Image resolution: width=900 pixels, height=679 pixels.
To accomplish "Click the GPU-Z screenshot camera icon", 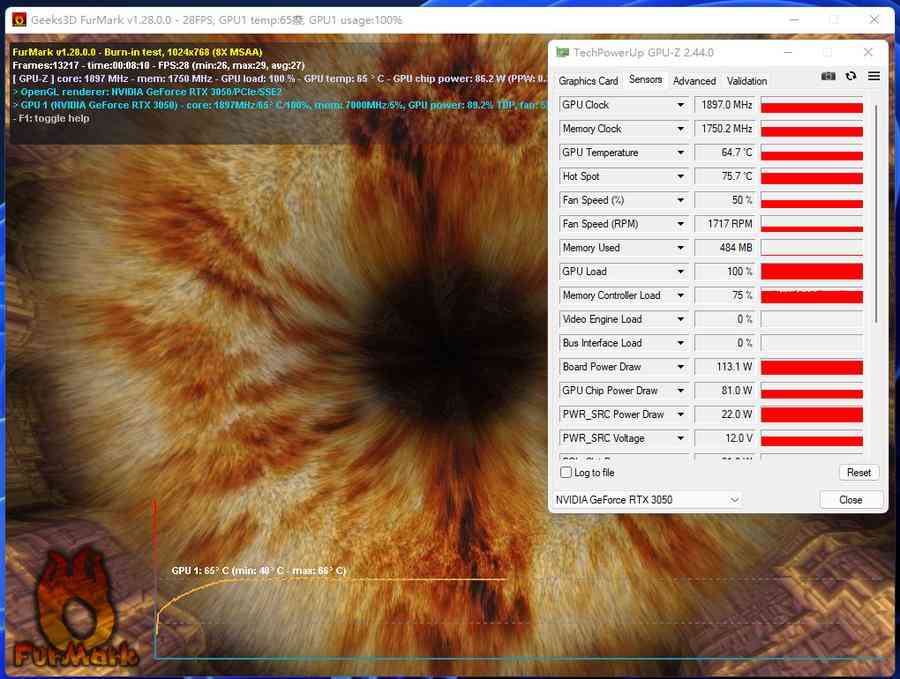I will coord(828,76).
